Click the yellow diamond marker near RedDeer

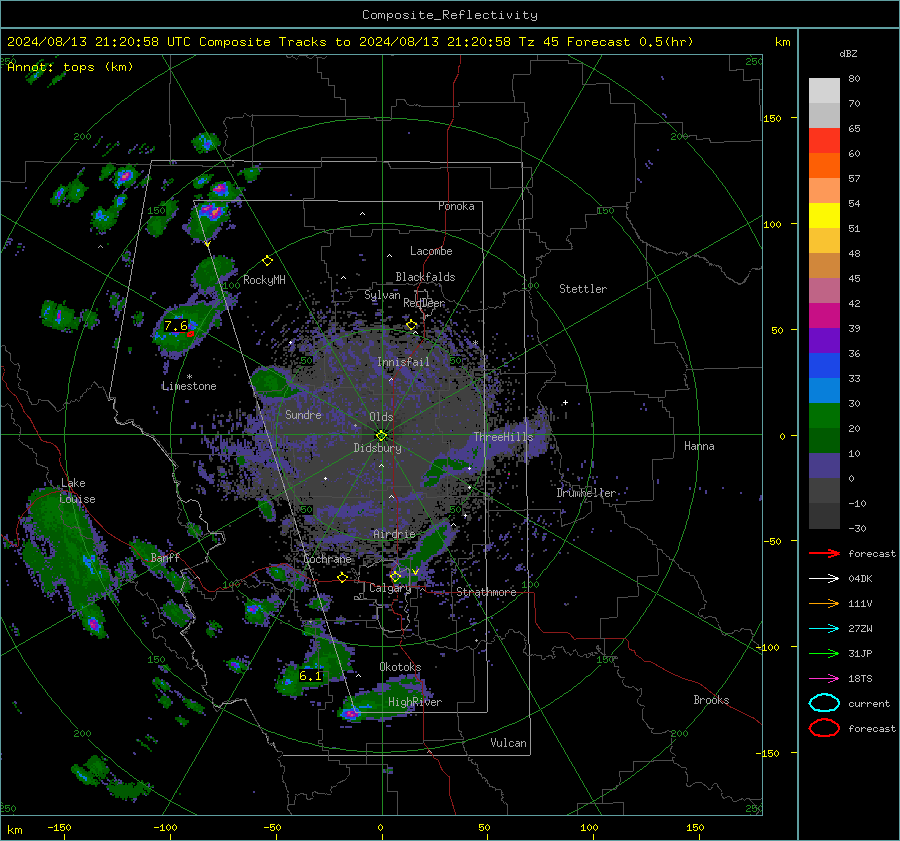point(412,325)
